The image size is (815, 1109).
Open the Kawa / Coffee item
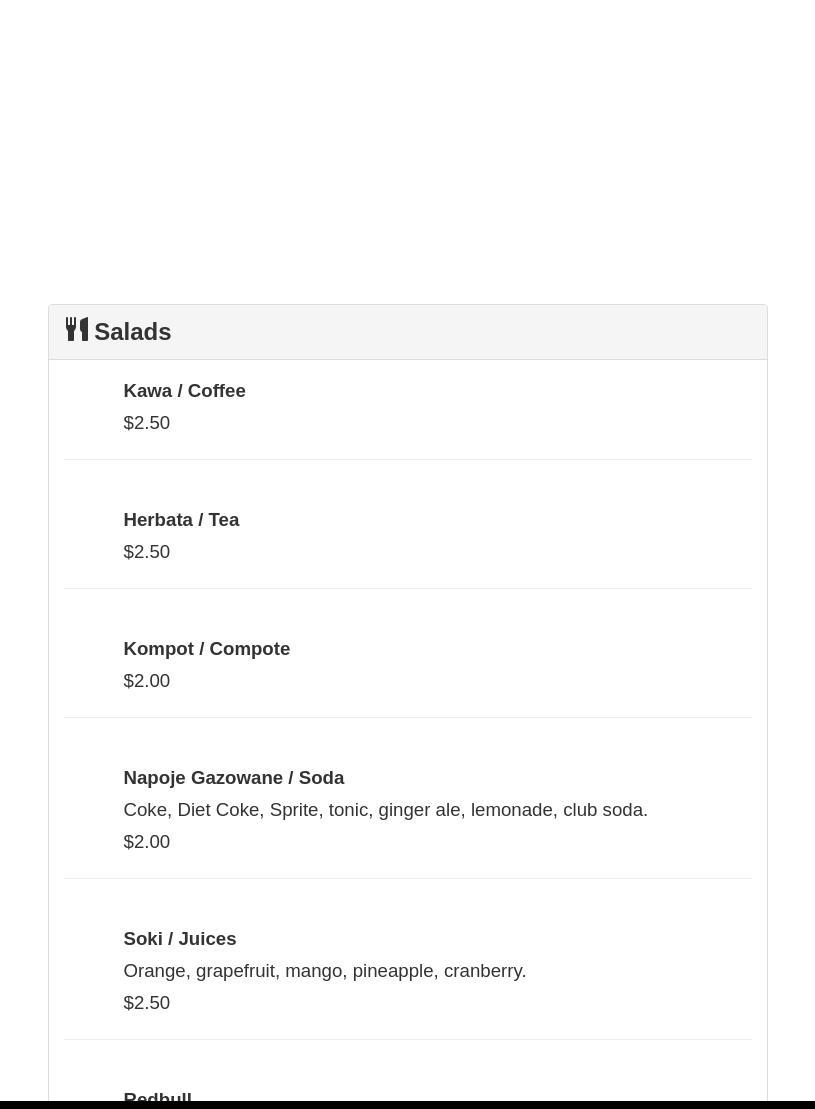[x=184, y=391]
